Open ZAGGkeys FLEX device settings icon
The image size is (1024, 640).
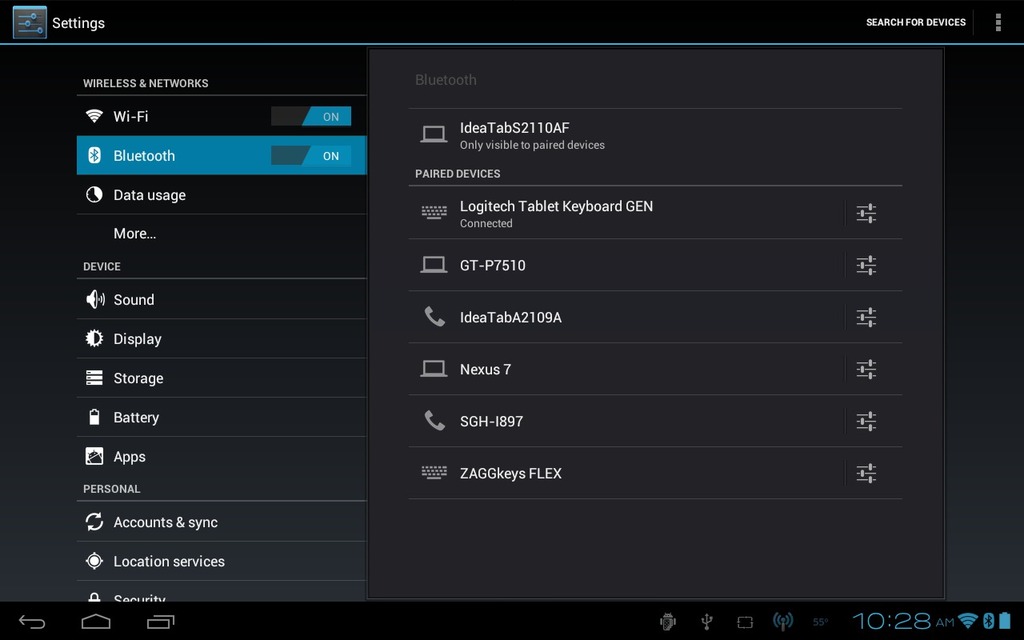click(x=866, y=473)
